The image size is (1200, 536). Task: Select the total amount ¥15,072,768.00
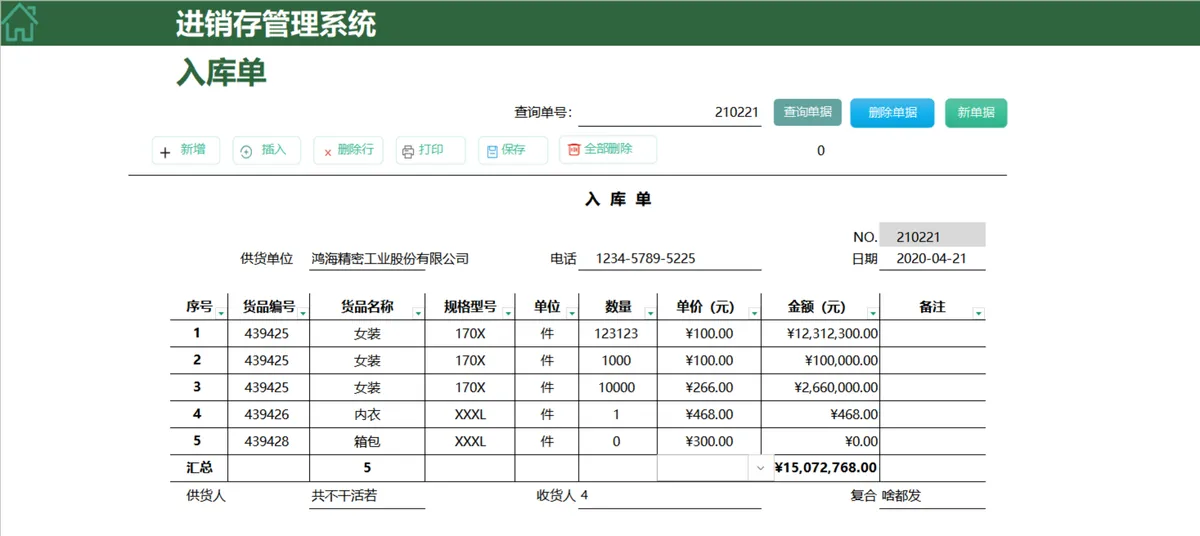[x=826, y=468]
